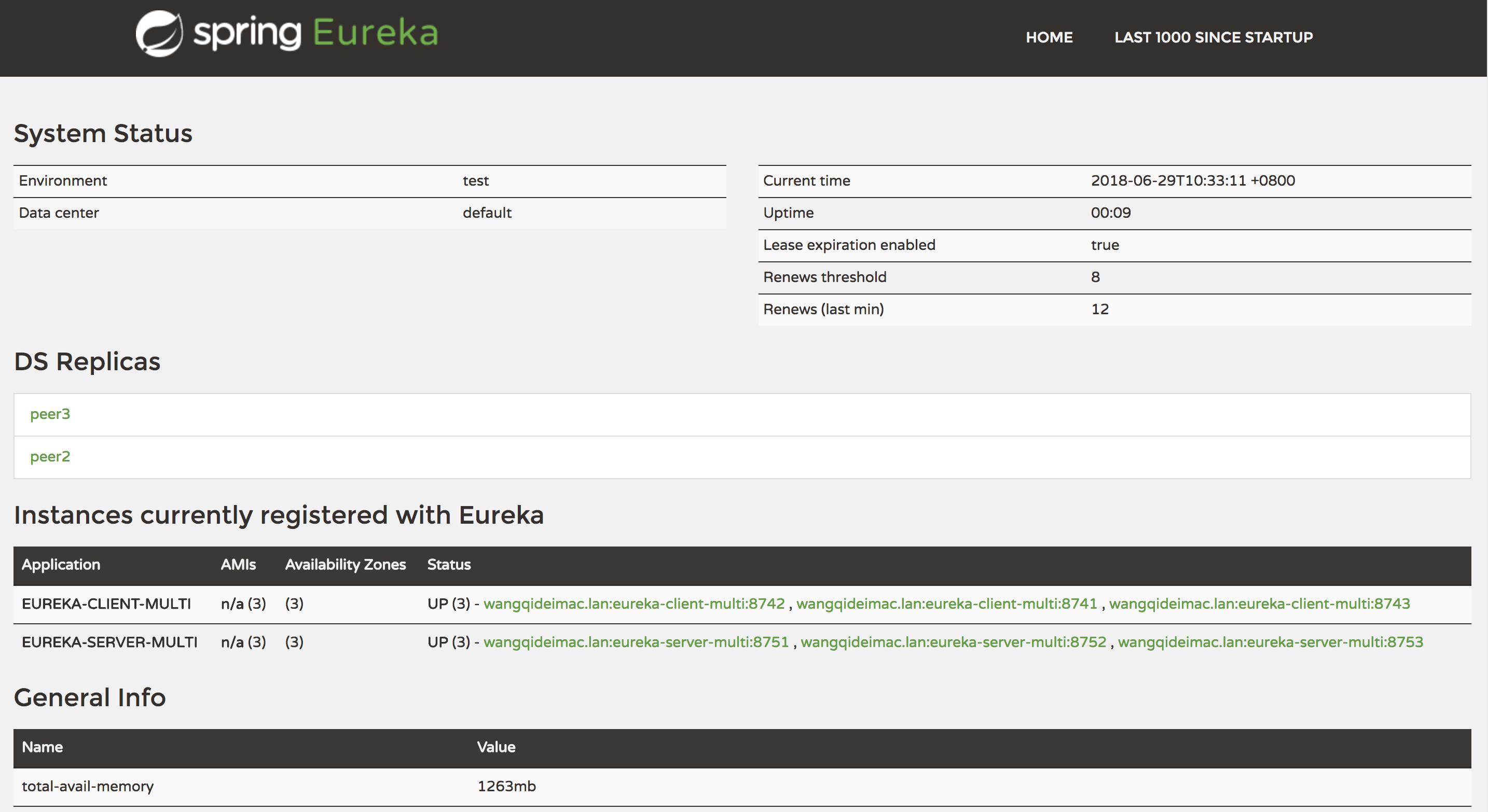Open eureka-client-multi:8743 instance link
Screen dimensions: 1488x812
pos(1259,604)
